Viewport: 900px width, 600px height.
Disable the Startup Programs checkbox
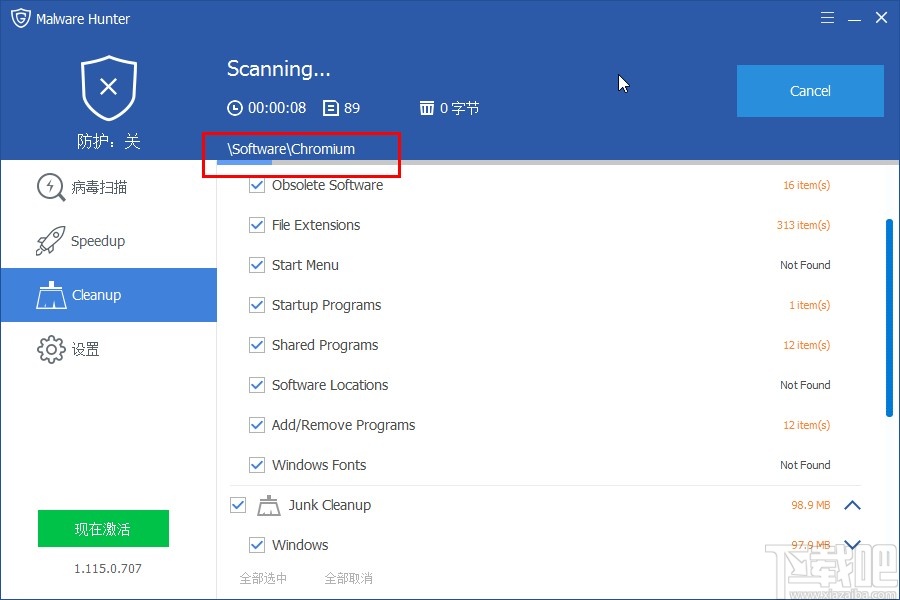(257, 305)
